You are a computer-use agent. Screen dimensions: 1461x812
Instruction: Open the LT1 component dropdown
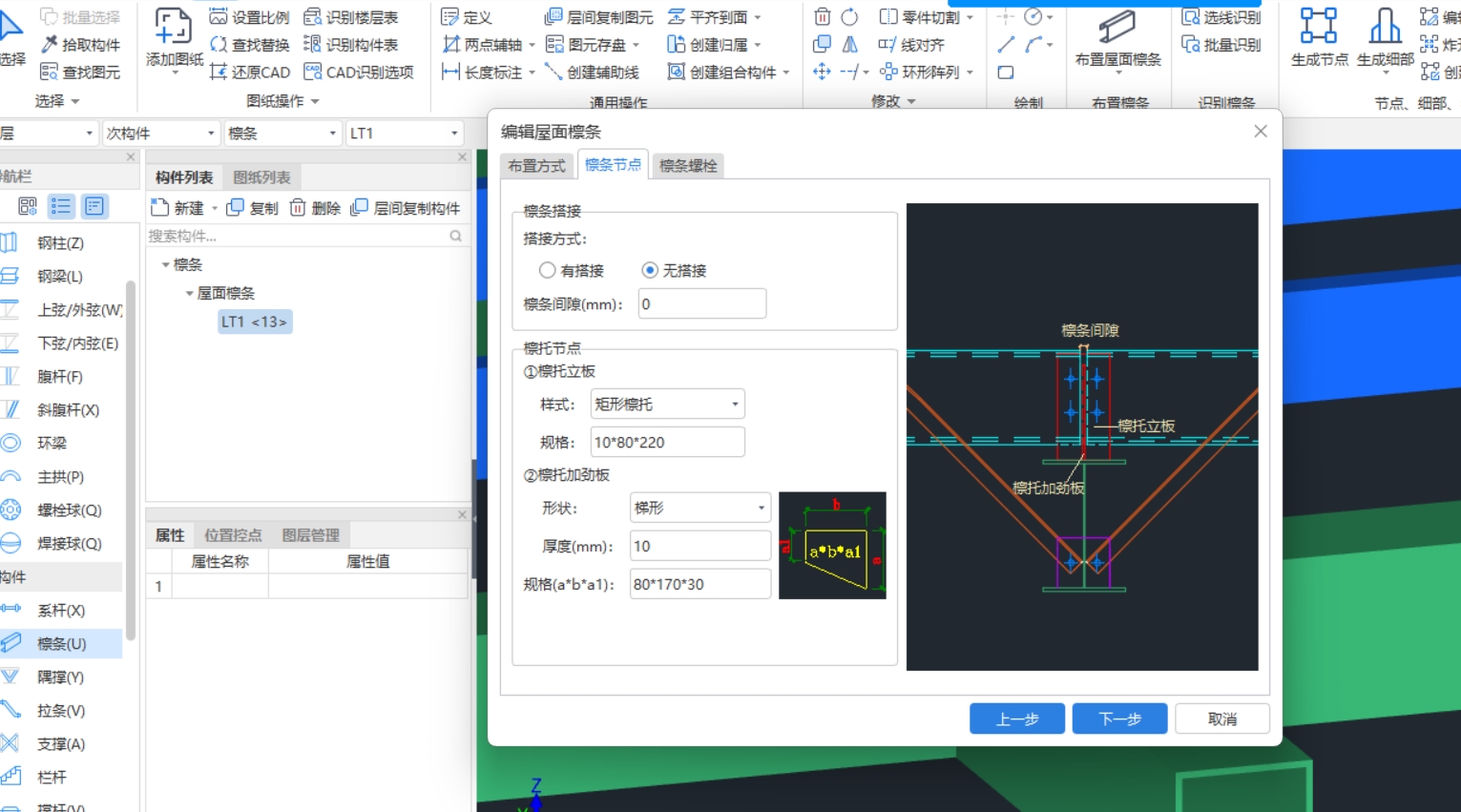[x=405, y=134]
